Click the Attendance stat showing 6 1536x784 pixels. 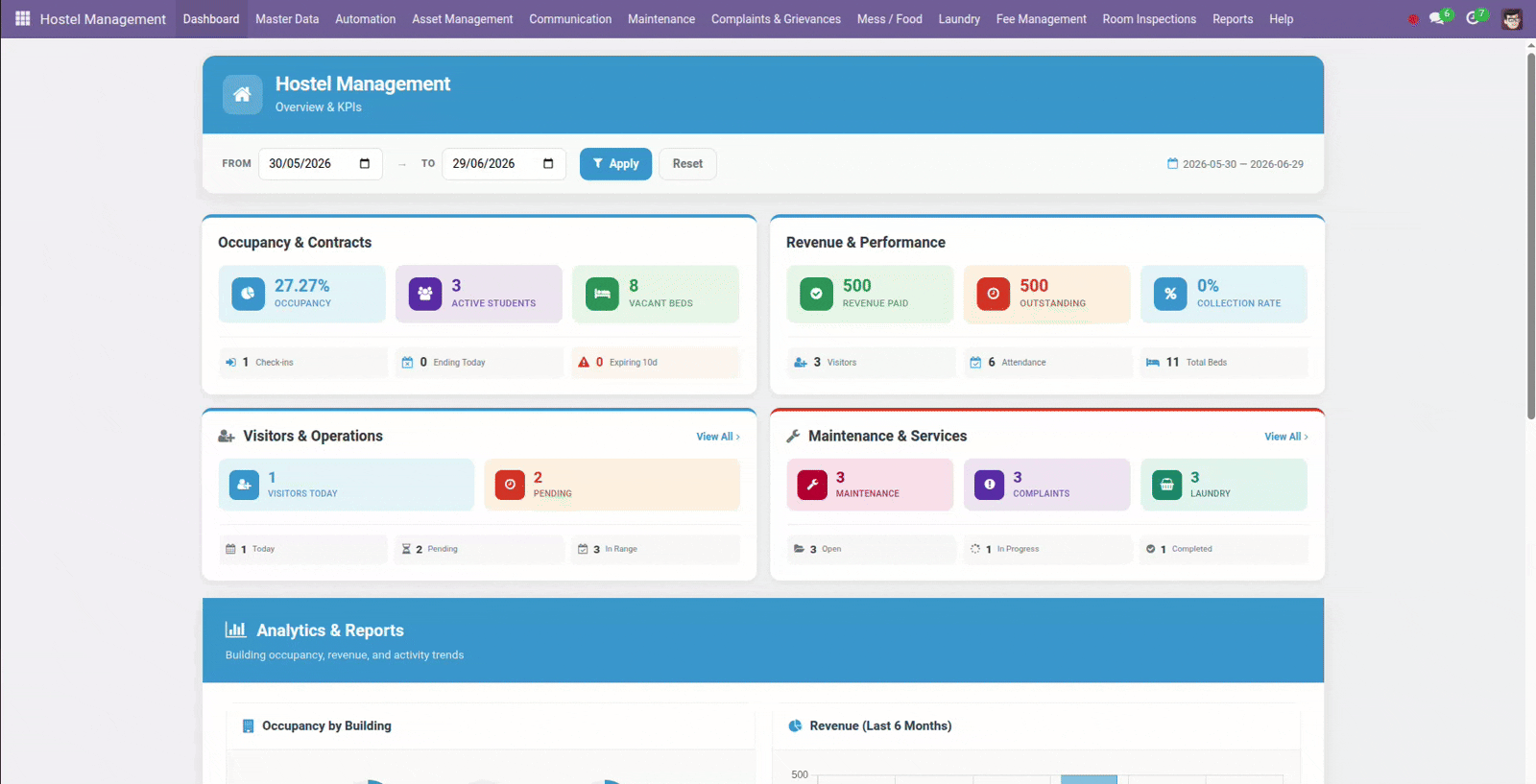(x=1048, y=363)
